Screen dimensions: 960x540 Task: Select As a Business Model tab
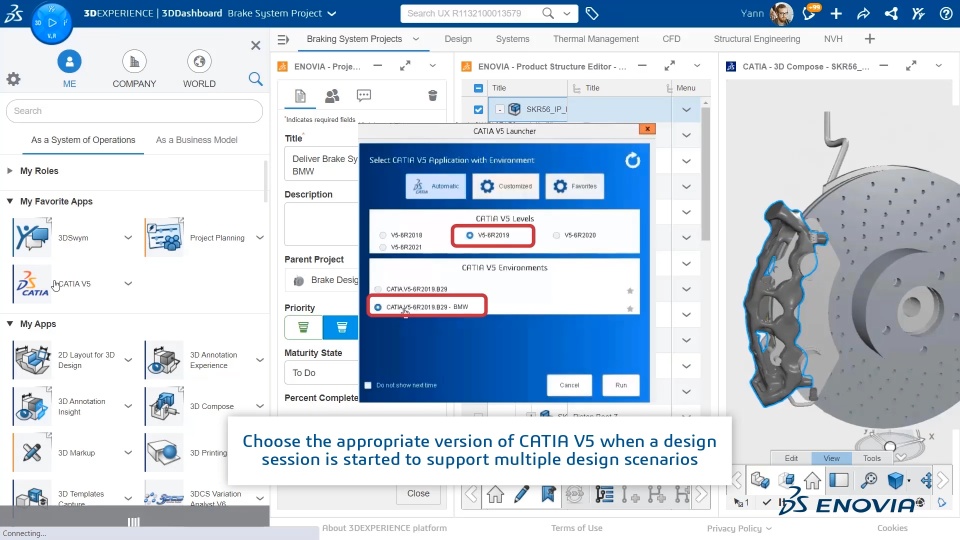click(197, 140)
